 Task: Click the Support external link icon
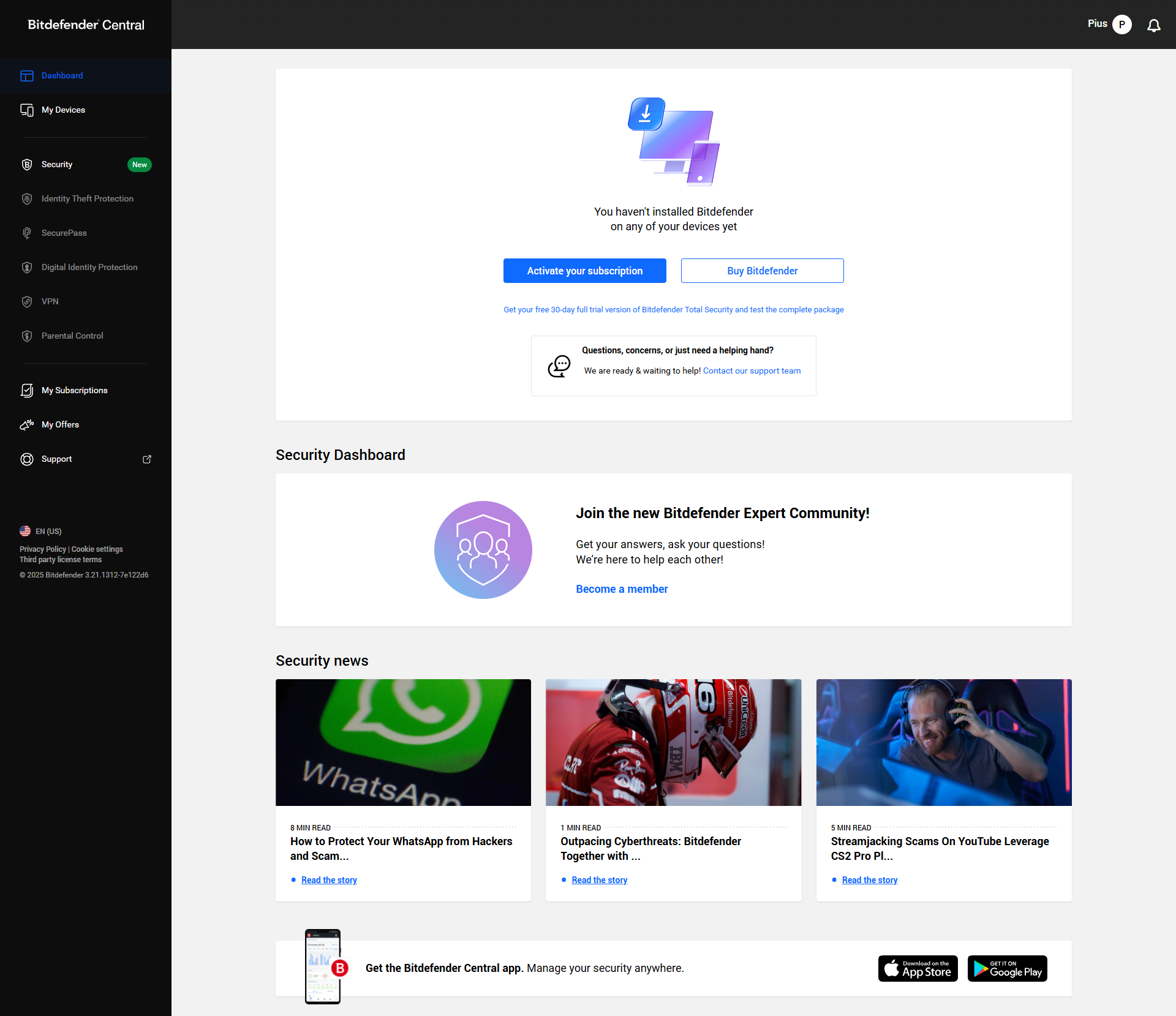pos(147,459)
